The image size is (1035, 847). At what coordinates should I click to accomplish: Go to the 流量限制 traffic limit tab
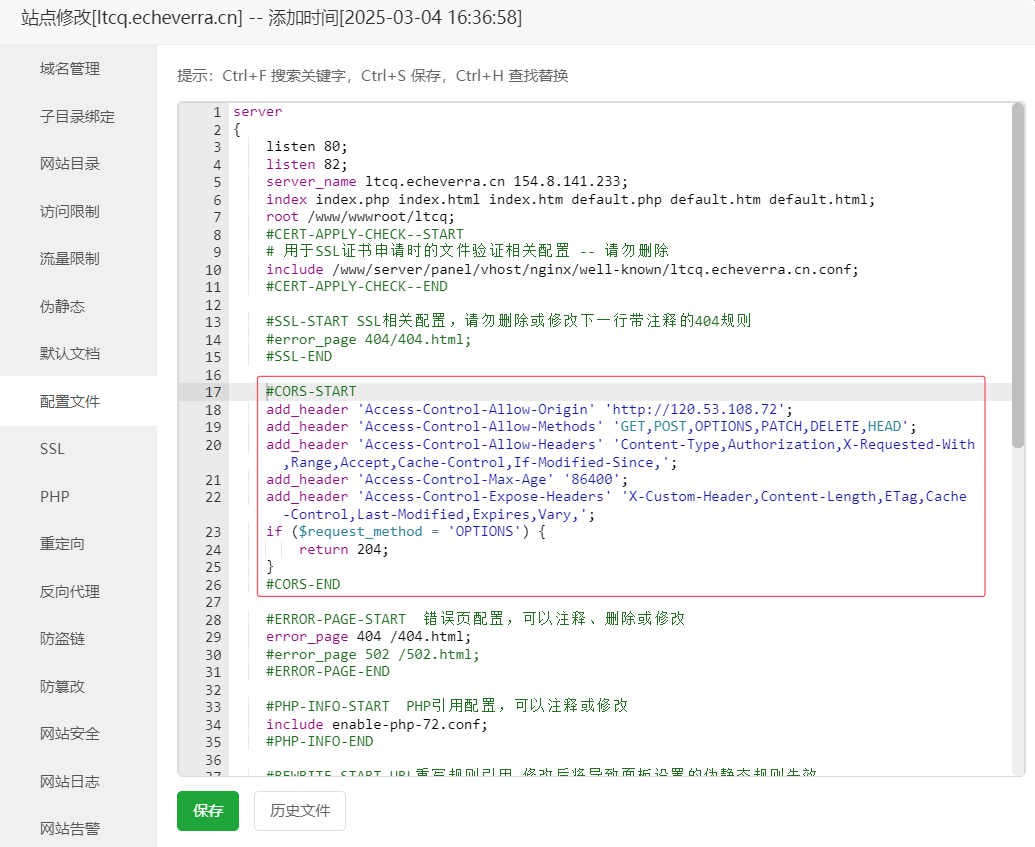(70, 259)
